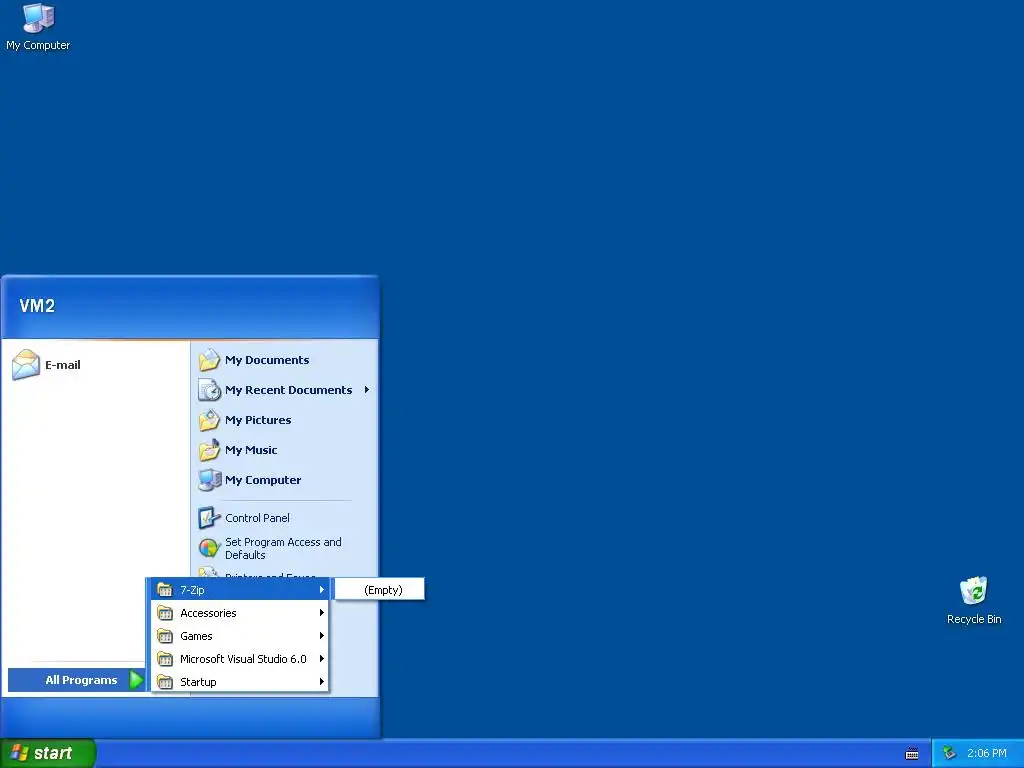Click the My Music folder icon
The height and width of the screenshot is (768, 1024).
tap(209, 450)
